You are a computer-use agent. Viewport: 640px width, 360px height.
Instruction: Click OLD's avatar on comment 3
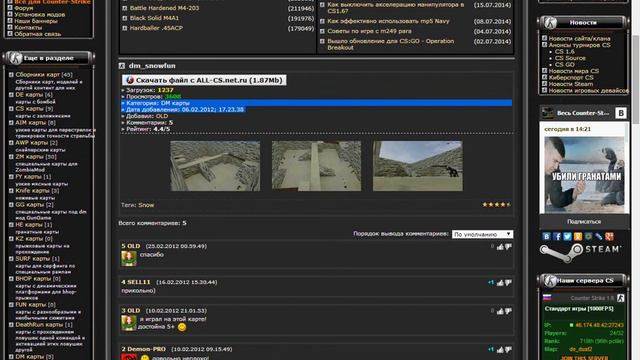(129, 323)
